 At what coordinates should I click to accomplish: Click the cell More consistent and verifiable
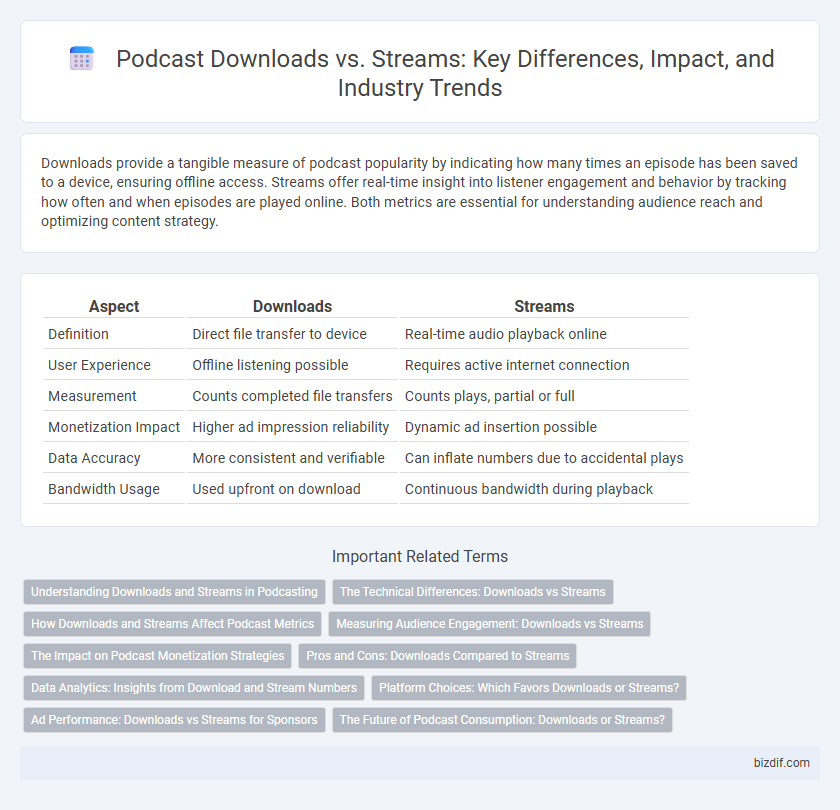point(292,459)
